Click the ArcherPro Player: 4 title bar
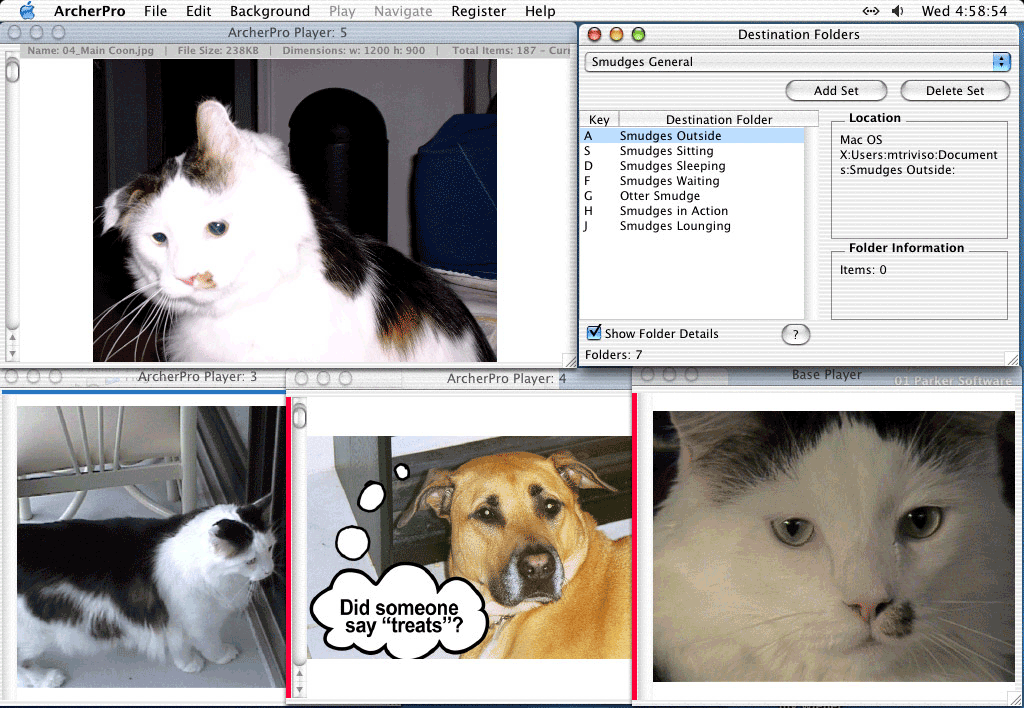The width and height of the screenshot is (1024, 708). point(457,378)
